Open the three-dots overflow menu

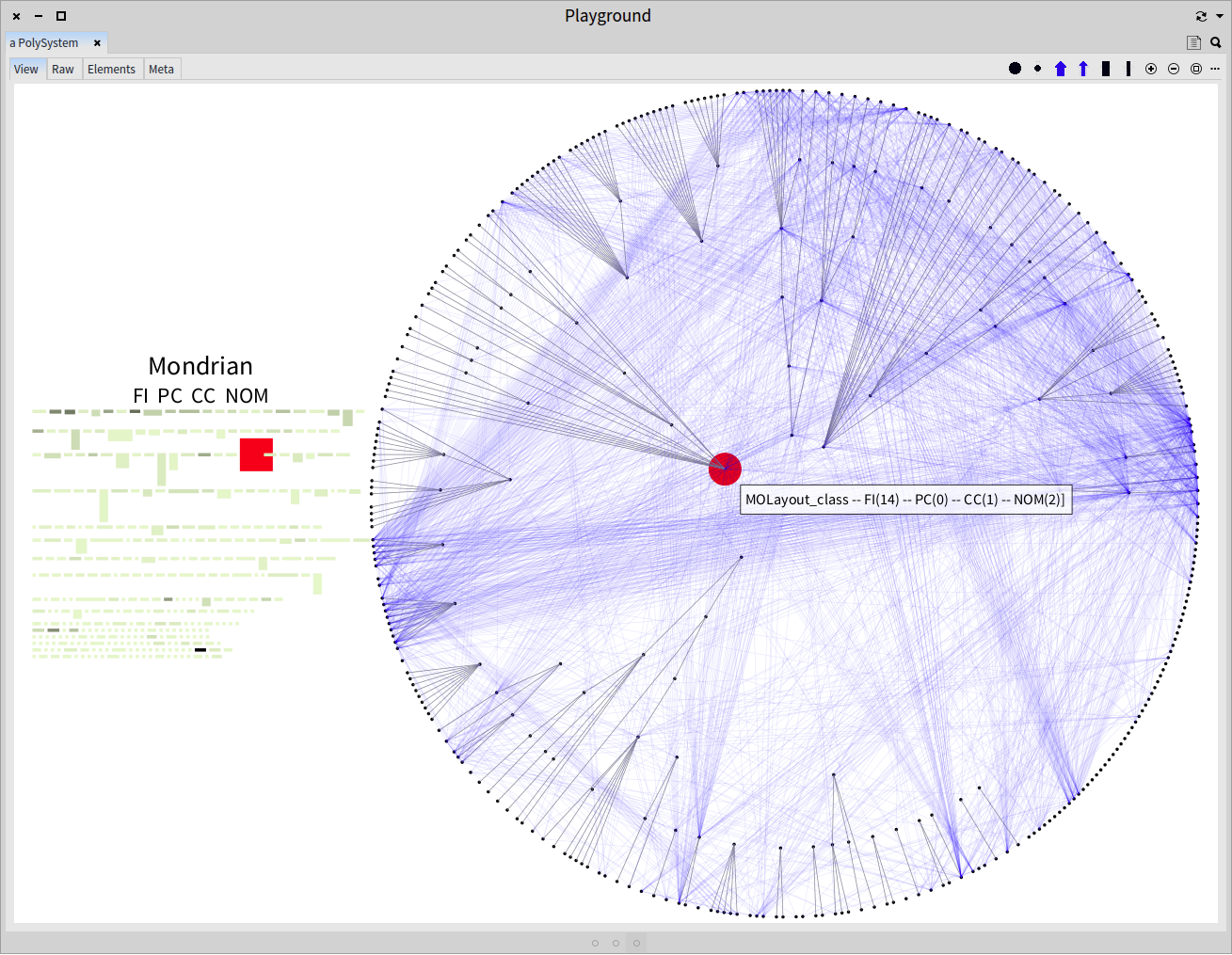click(1215, 69)
